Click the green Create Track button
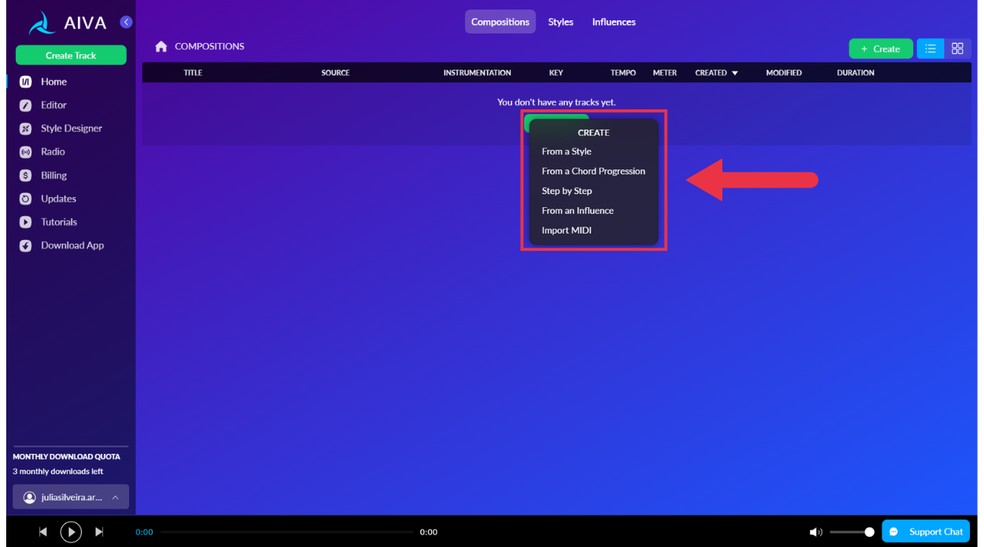This screenshot has width=984, height=547. click(71, 55)
